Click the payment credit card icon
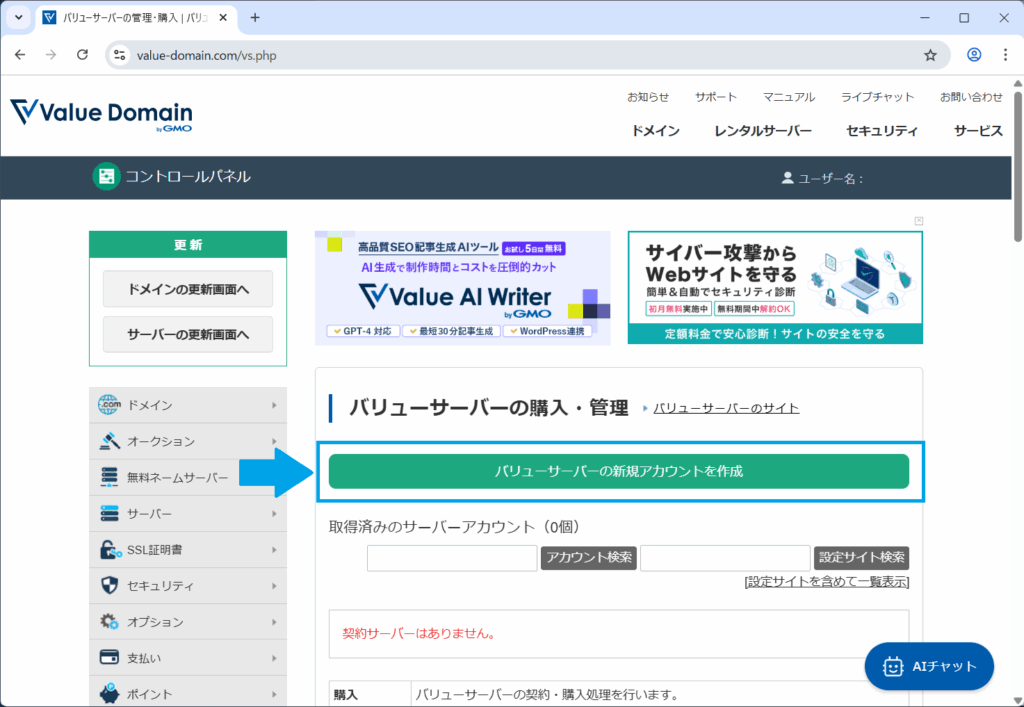The height and width of the screenshot is (707, 1024). [x=109, y=657]
